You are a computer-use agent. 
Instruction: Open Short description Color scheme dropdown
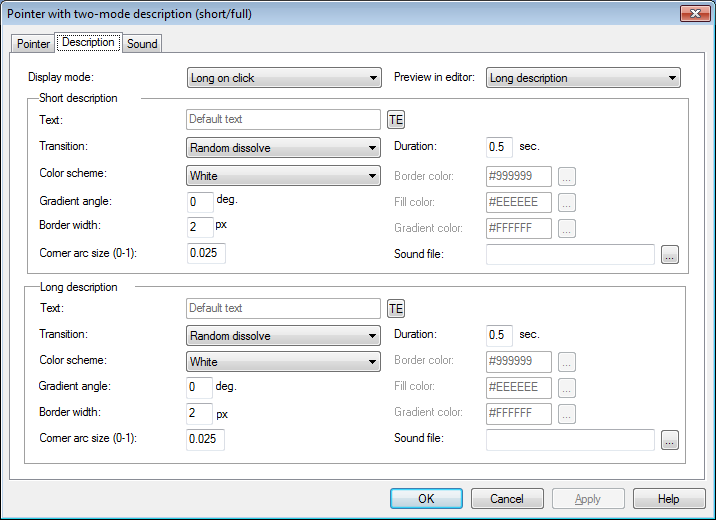click(284, 176)
